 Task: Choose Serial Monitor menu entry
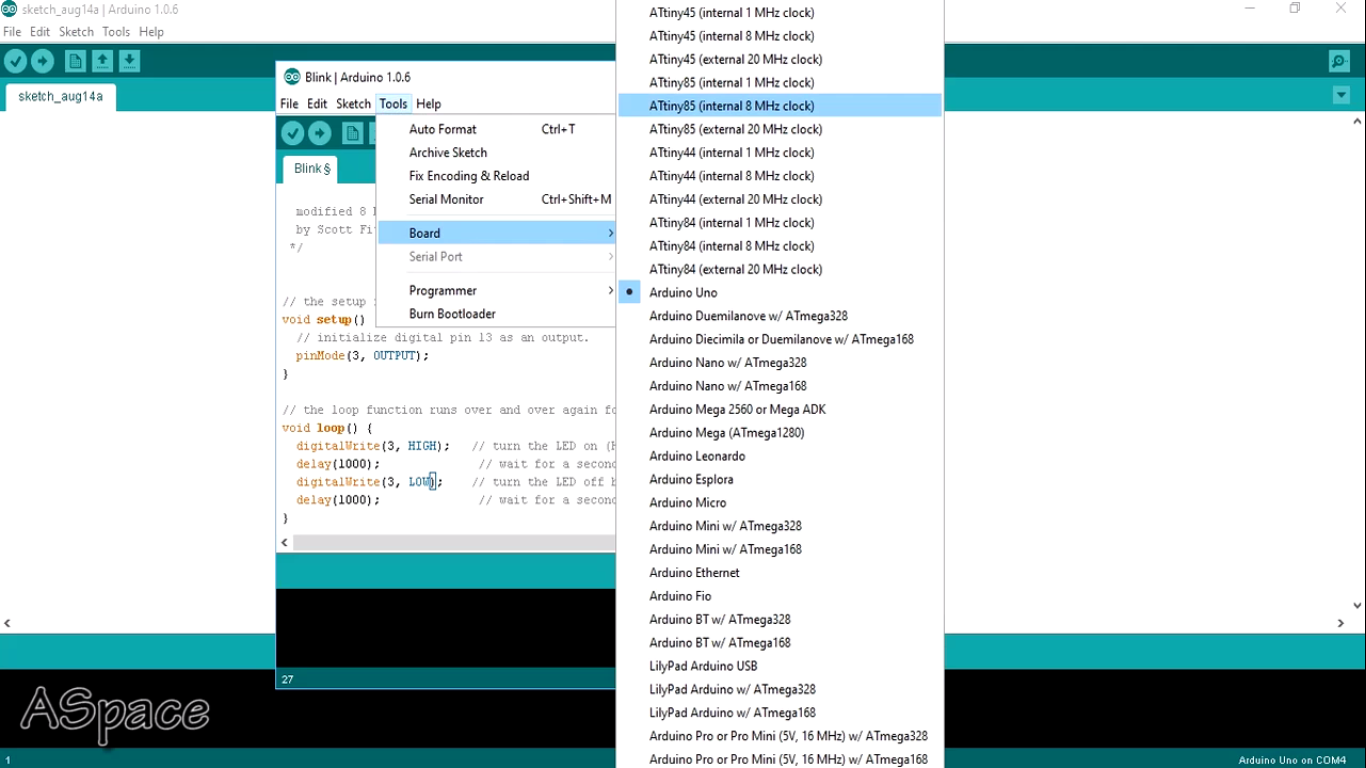[496, 199]
